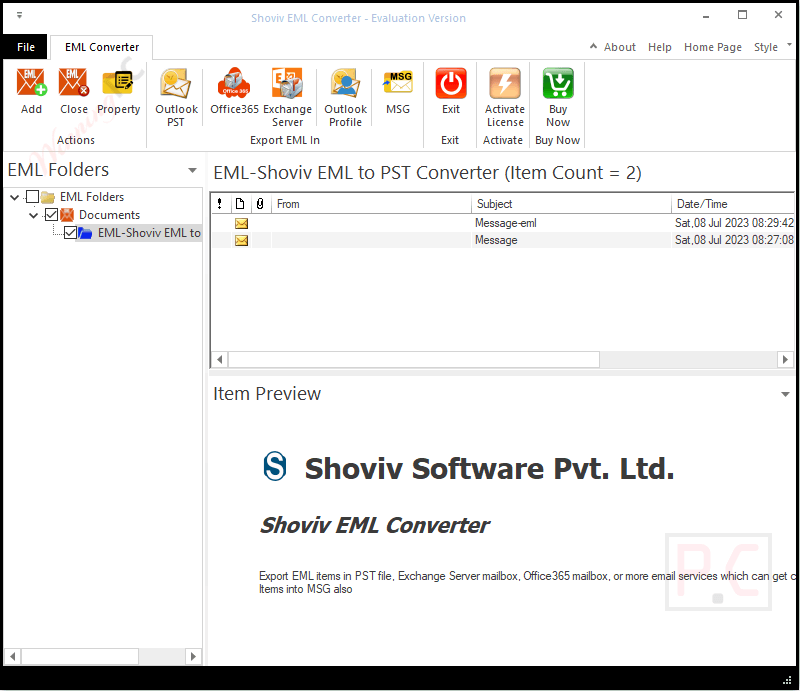
Task: Click the Documents folder icon
Action: [x=67, y=215]
